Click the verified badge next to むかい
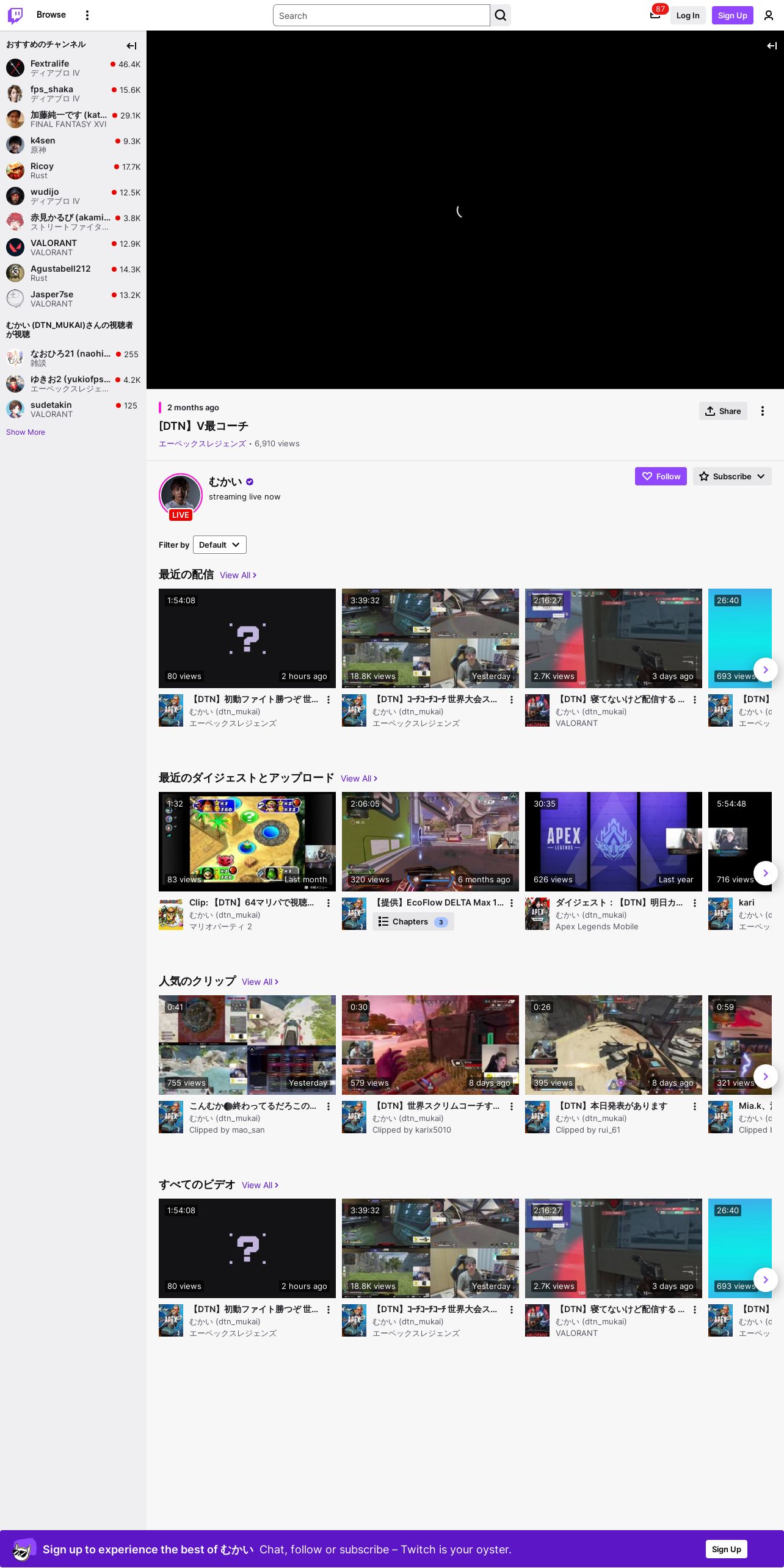This screenshot has width=784, height=1568. coord(250,482)
